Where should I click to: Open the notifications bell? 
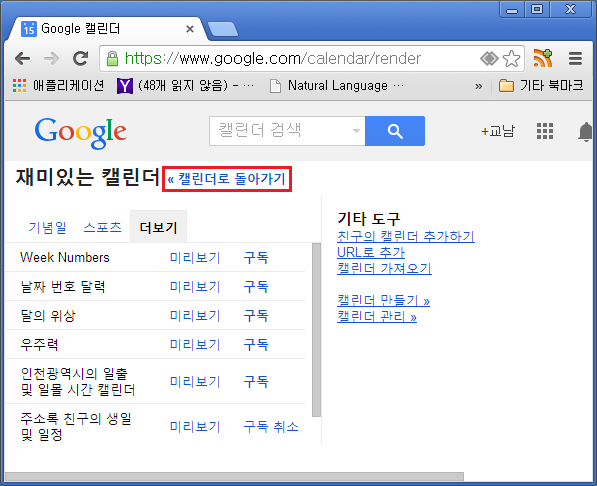586,132
